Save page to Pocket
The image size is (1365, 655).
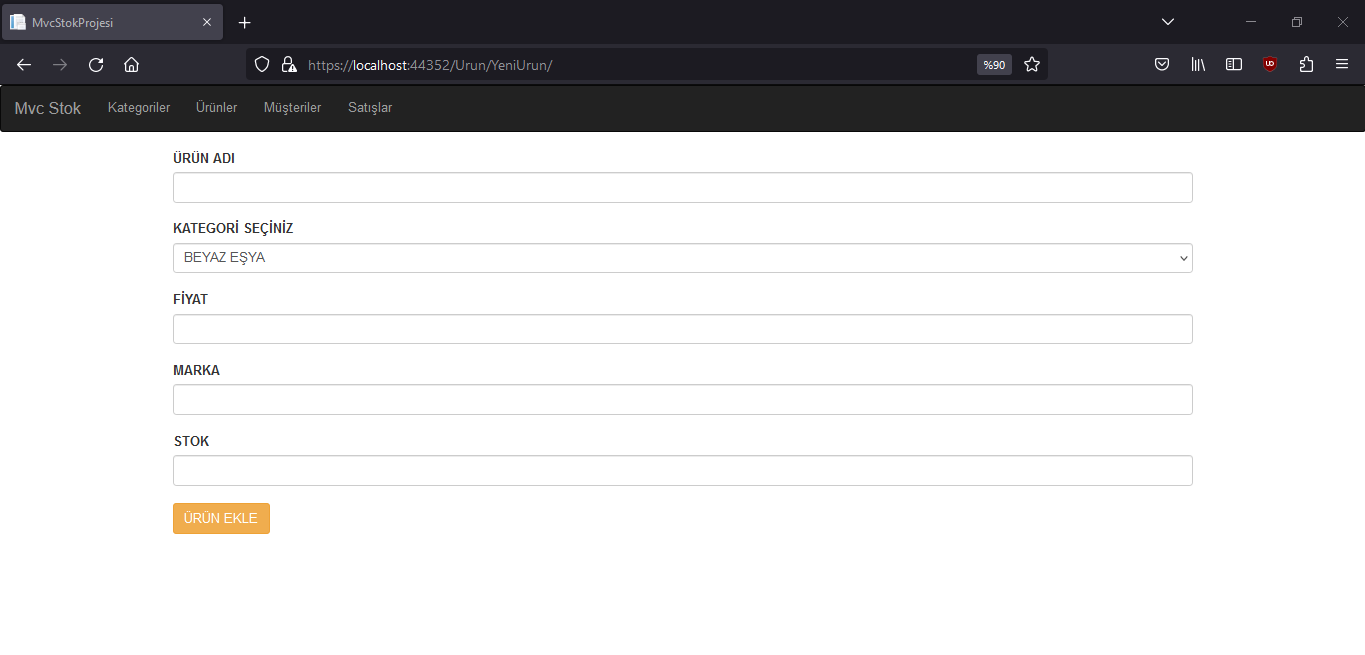tap(1162, 64)
